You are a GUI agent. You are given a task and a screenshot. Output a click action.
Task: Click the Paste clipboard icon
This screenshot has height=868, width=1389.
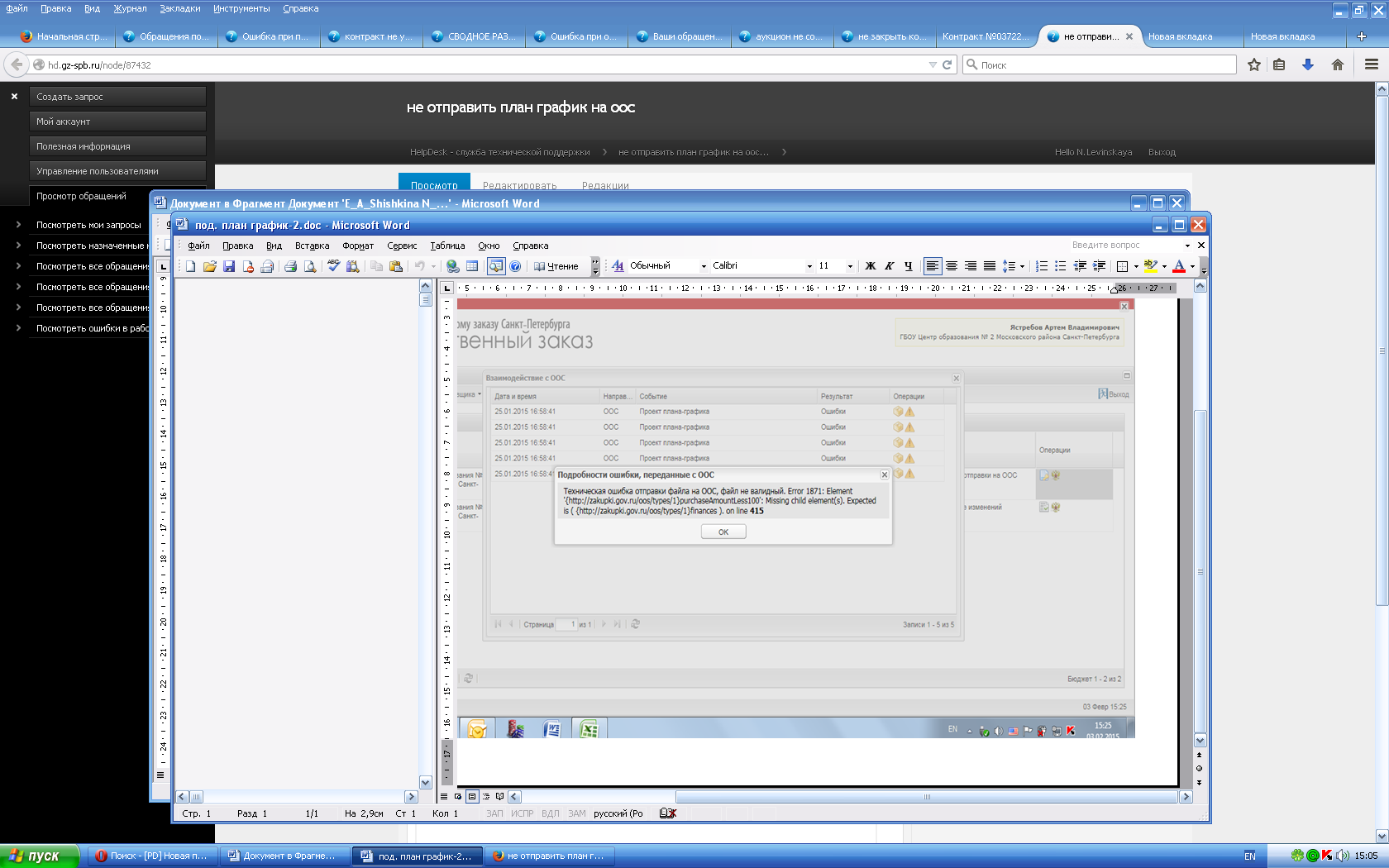(396, 266)
